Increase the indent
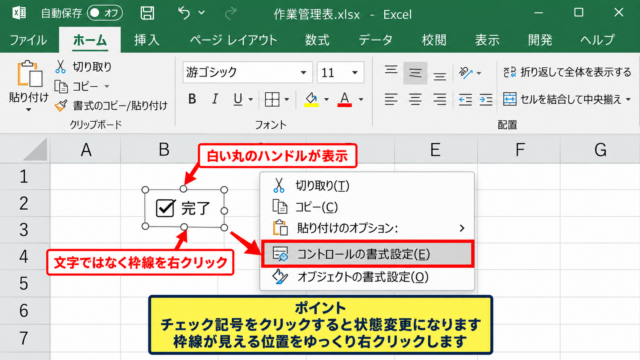 pyautogui.click(x=486, y=99)
